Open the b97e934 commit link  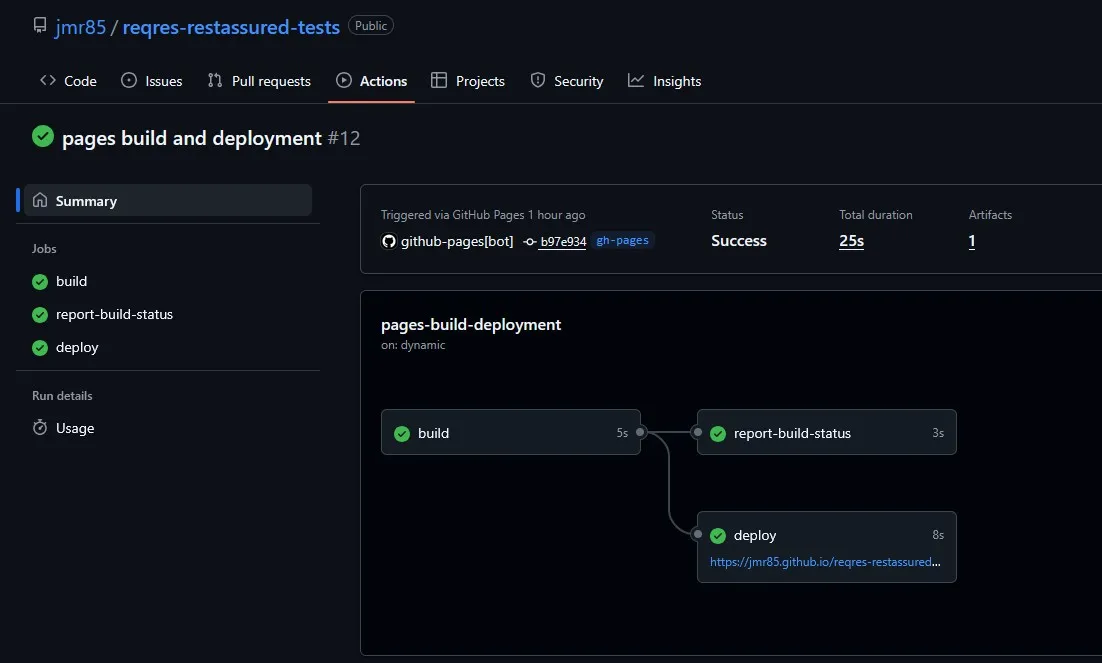click(x=562, y=241)
